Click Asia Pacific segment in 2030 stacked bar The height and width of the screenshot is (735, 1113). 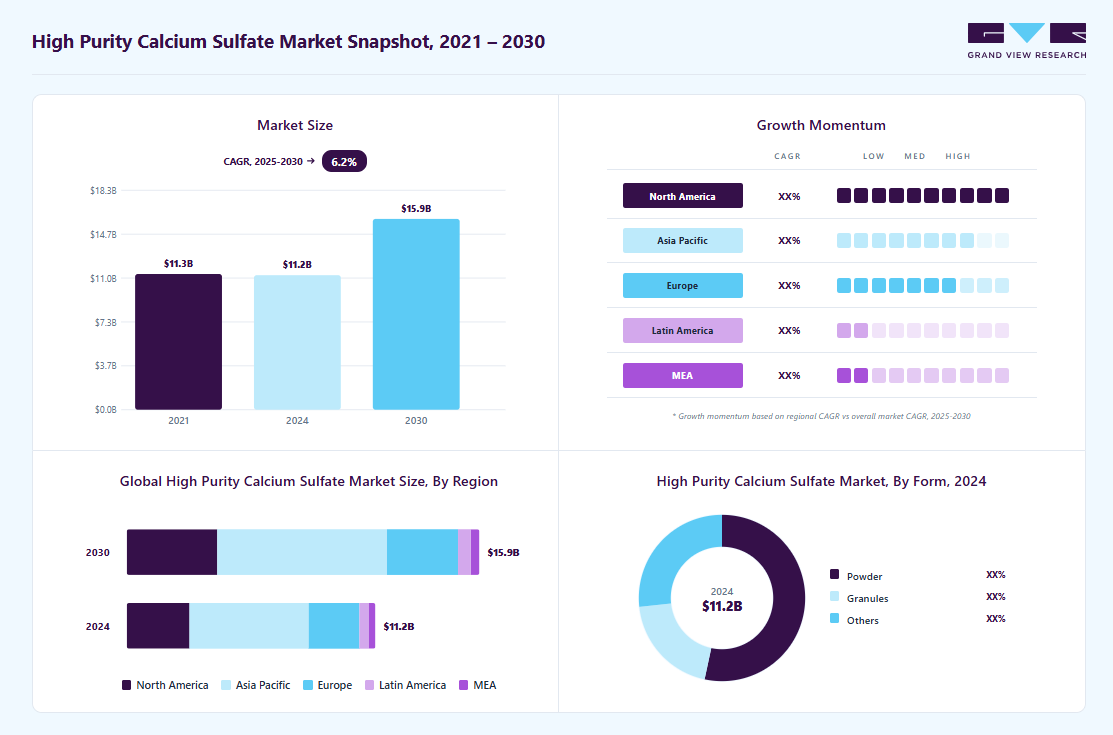pos(302,552)
